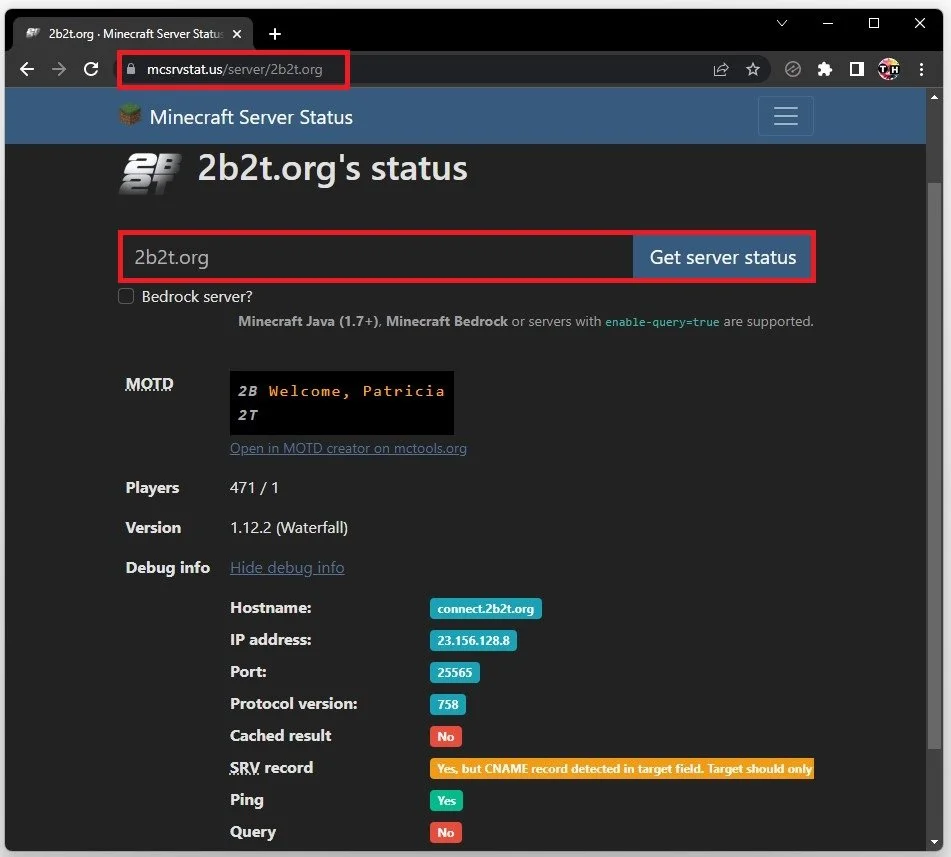Screen dimensions: 951x857
Task: Bookmark this page with the star icon
Action: point(753,70)
